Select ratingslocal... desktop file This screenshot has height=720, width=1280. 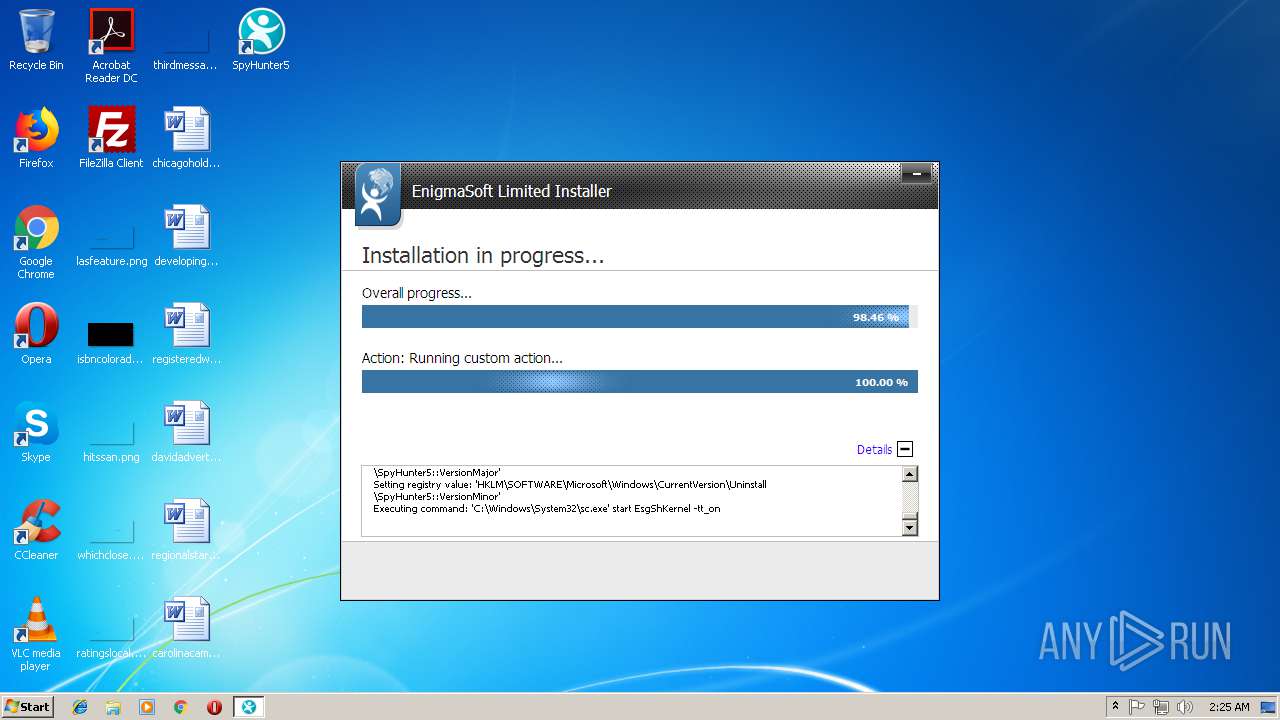pyautogui.click(x=111, y=628)
